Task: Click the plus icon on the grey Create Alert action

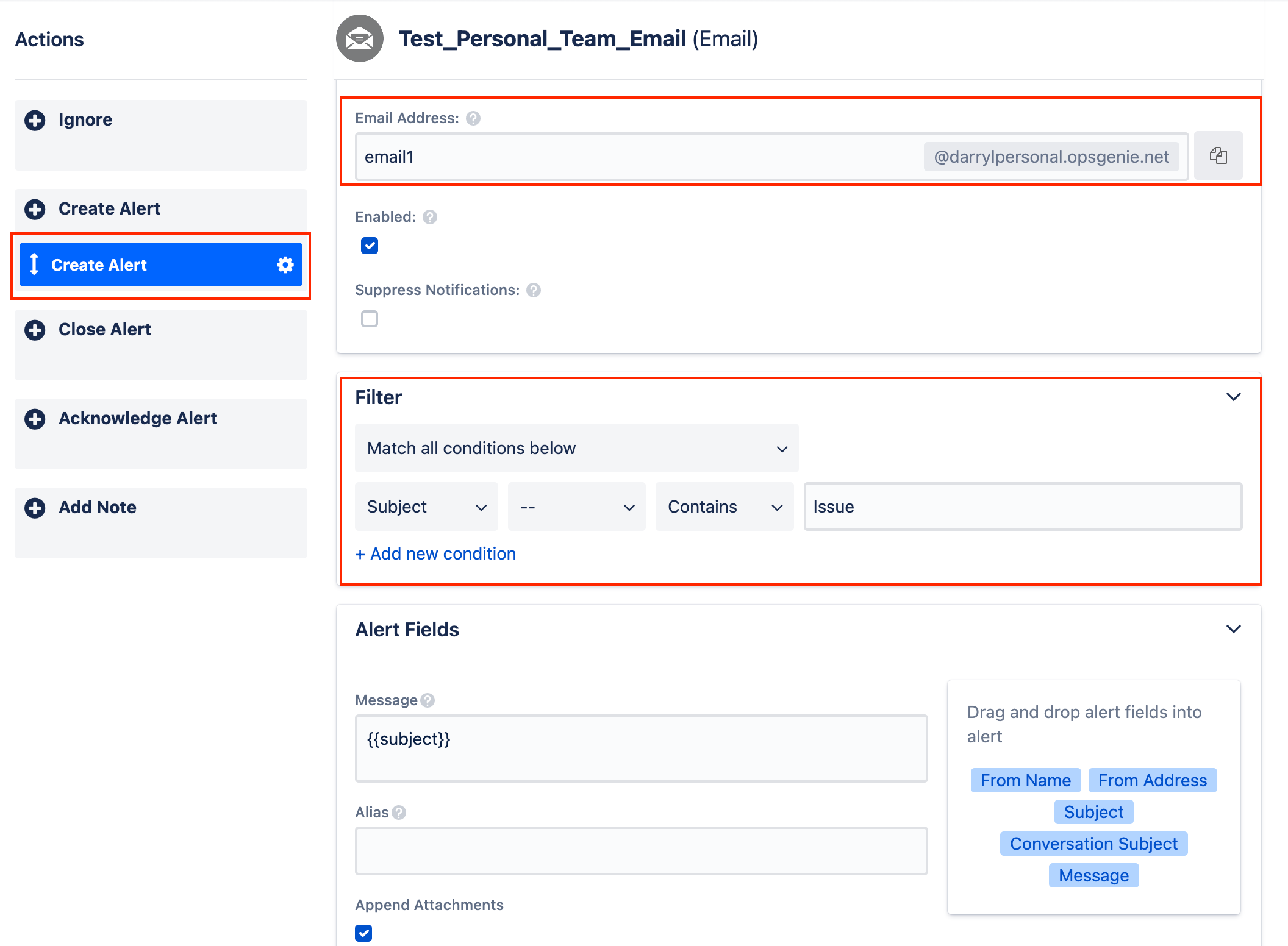Action: tap(35, 209)
